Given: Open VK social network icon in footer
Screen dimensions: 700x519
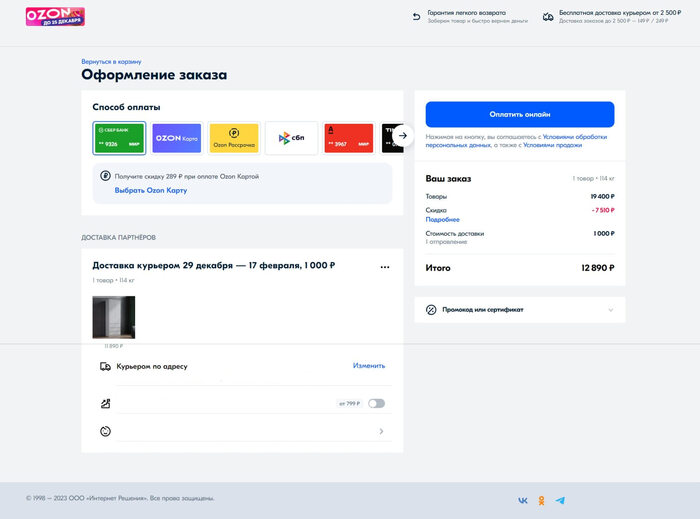Looking at the screenshot, I should 523,500.
